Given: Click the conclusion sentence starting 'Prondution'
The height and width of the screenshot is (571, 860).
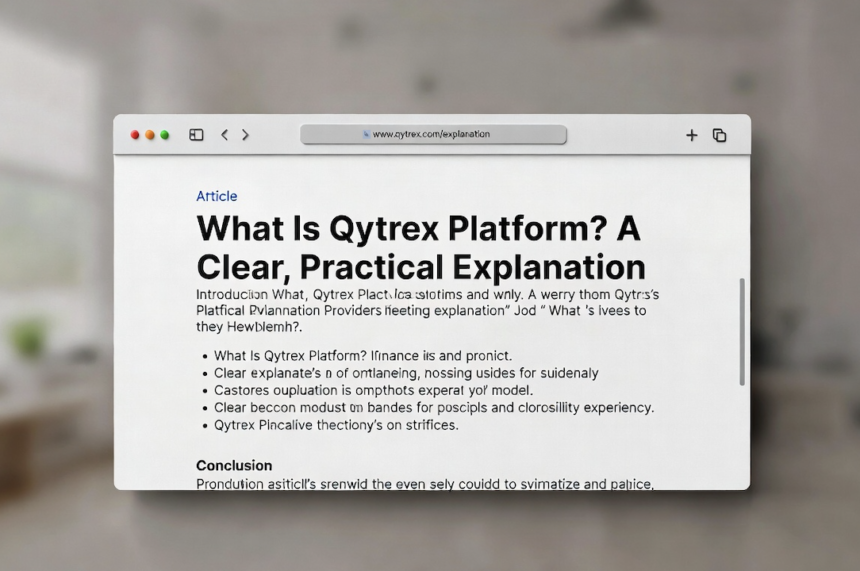Looking at the screenshot, I should [425, 484].
